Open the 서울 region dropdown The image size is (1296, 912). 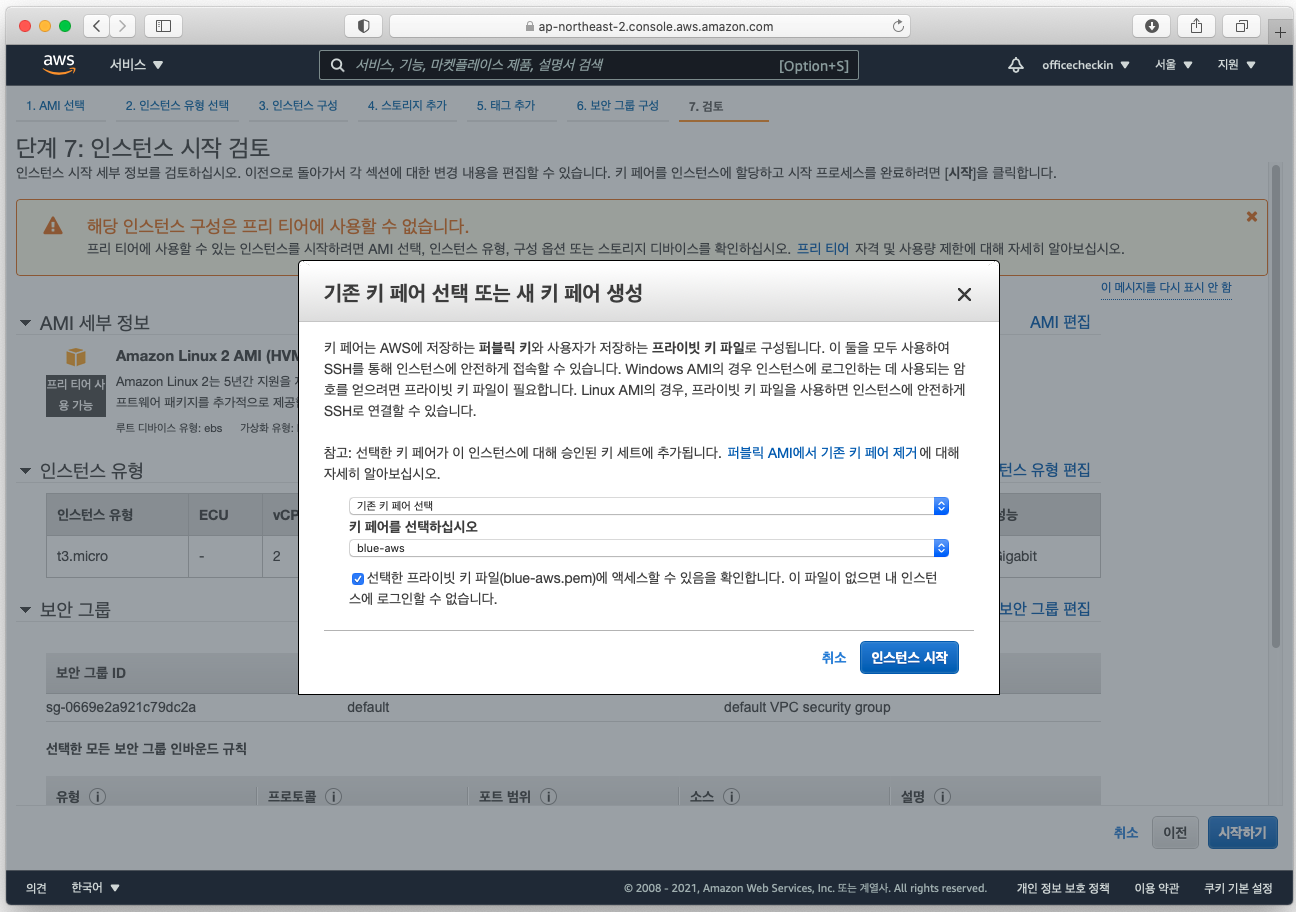click(1174, 65)
